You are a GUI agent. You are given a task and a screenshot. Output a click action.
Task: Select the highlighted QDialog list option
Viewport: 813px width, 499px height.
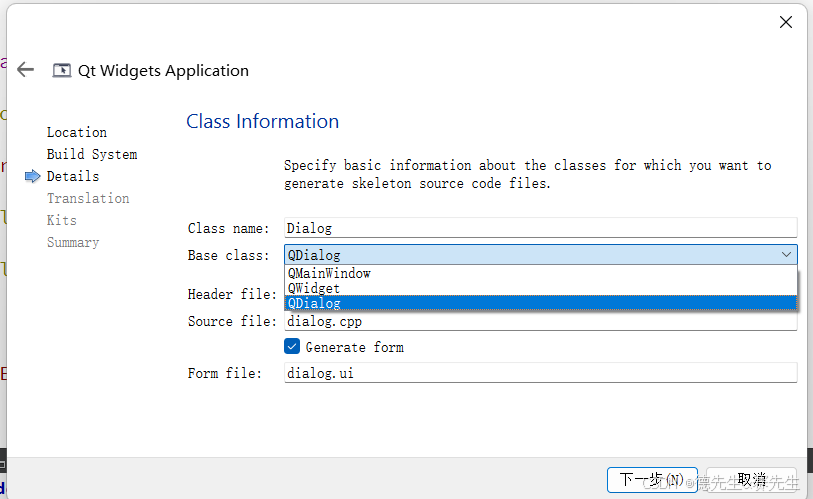pyautogui.click(x=540, y=303)
